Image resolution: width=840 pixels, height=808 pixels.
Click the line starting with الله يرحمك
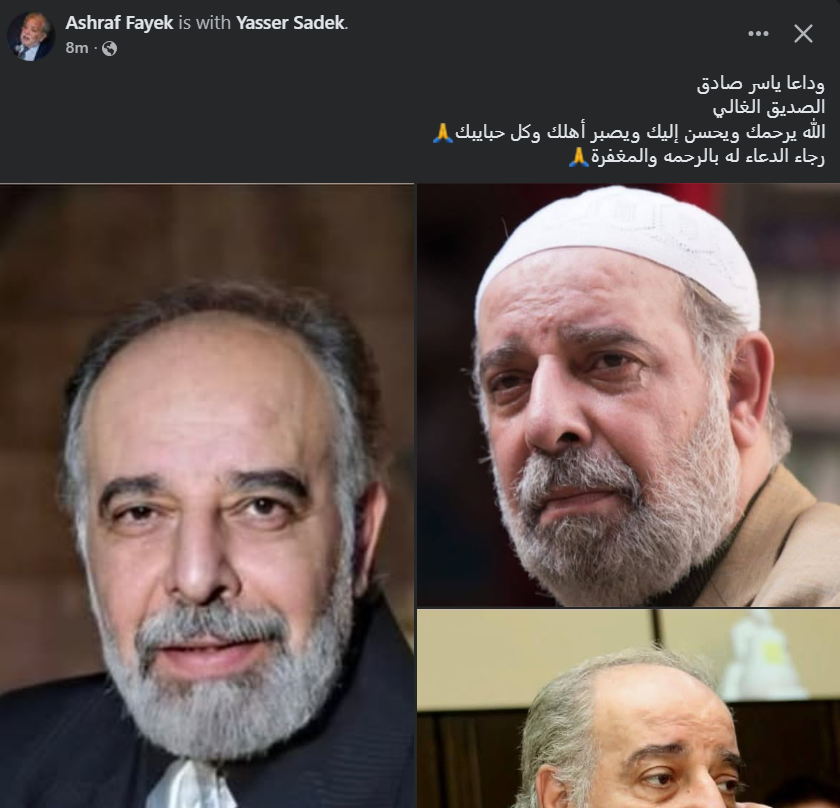[628, 132]
